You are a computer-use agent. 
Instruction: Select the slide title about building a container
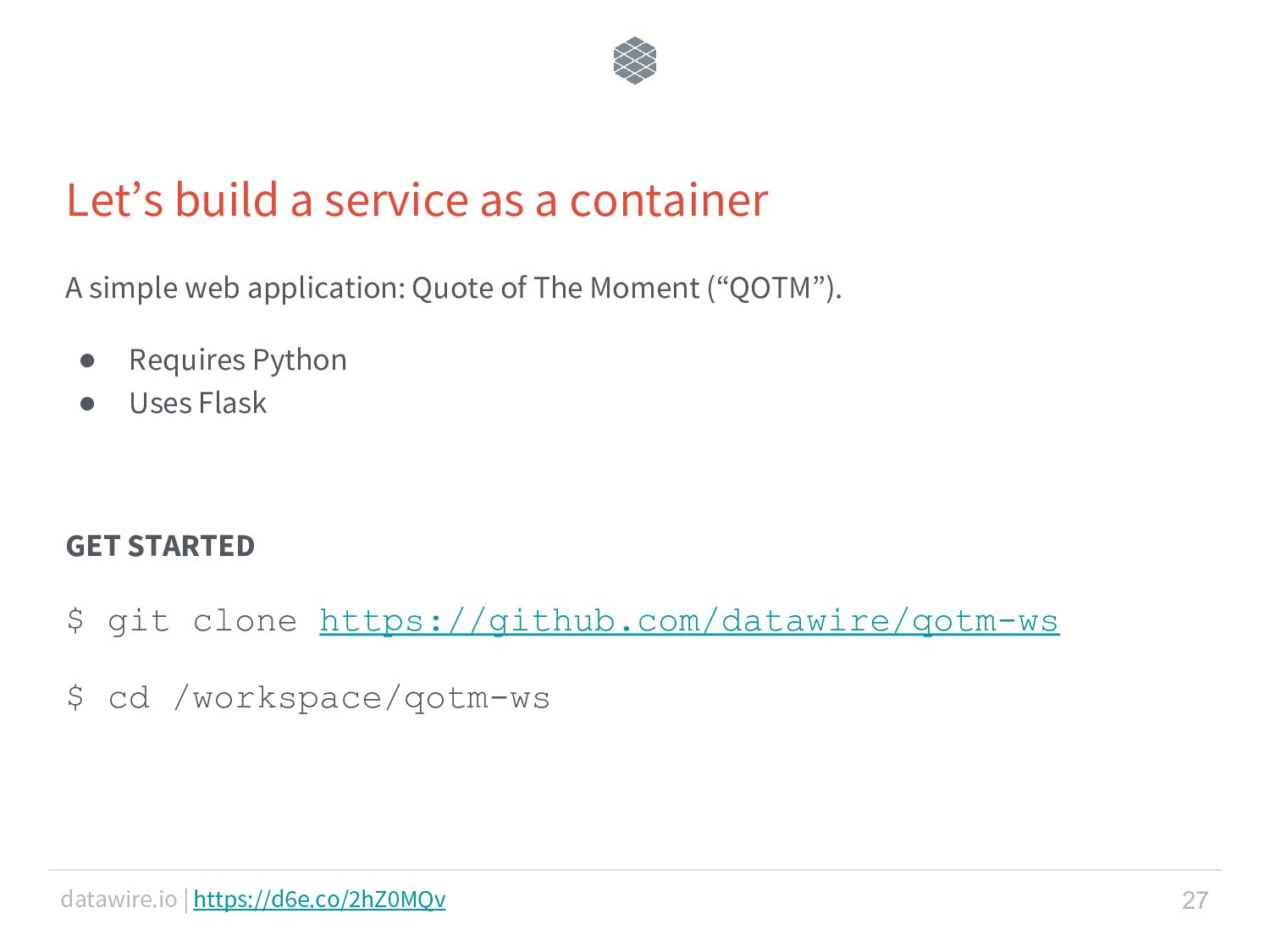[417, 201]
